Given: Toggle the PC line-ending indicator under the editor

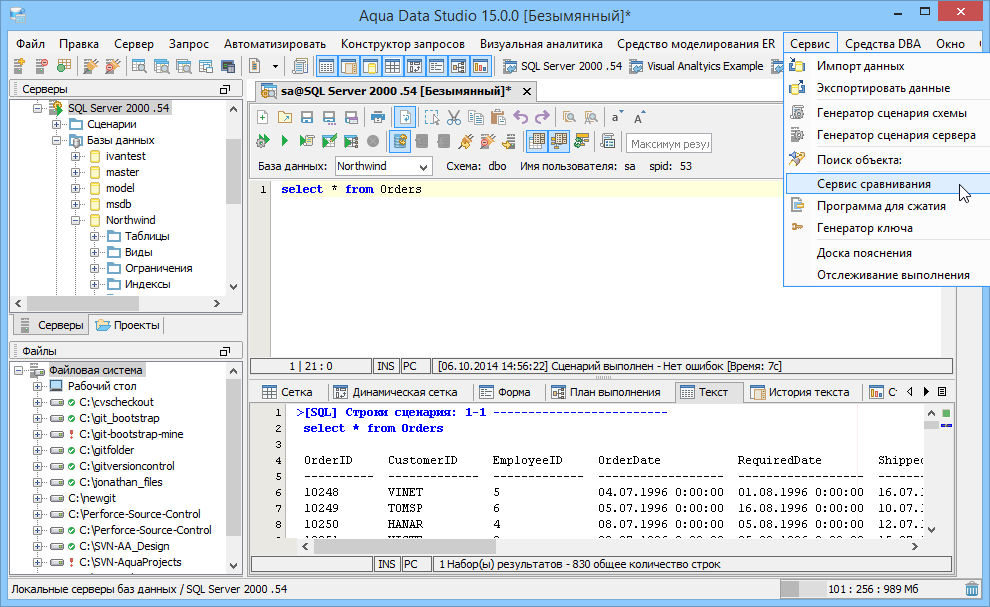Looking at the screenshot, I should 411,366.
